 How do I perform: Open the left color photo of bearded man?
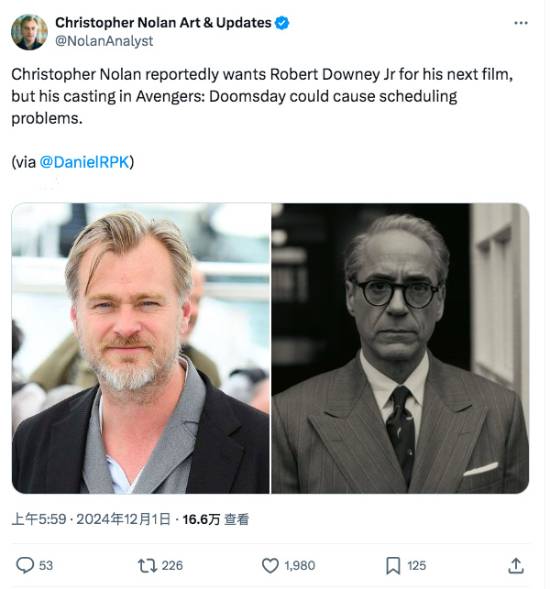141,348
